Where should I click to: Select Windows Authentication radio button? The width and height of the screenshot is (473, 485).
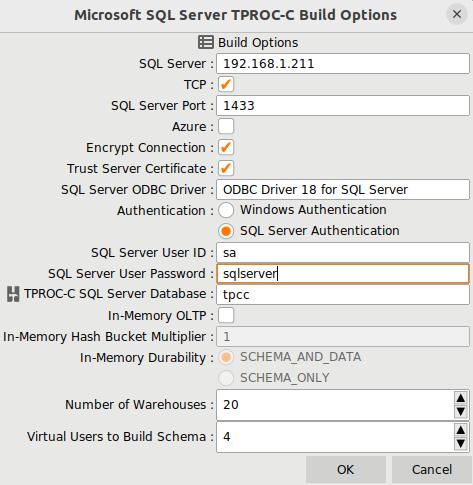[226, 210]
